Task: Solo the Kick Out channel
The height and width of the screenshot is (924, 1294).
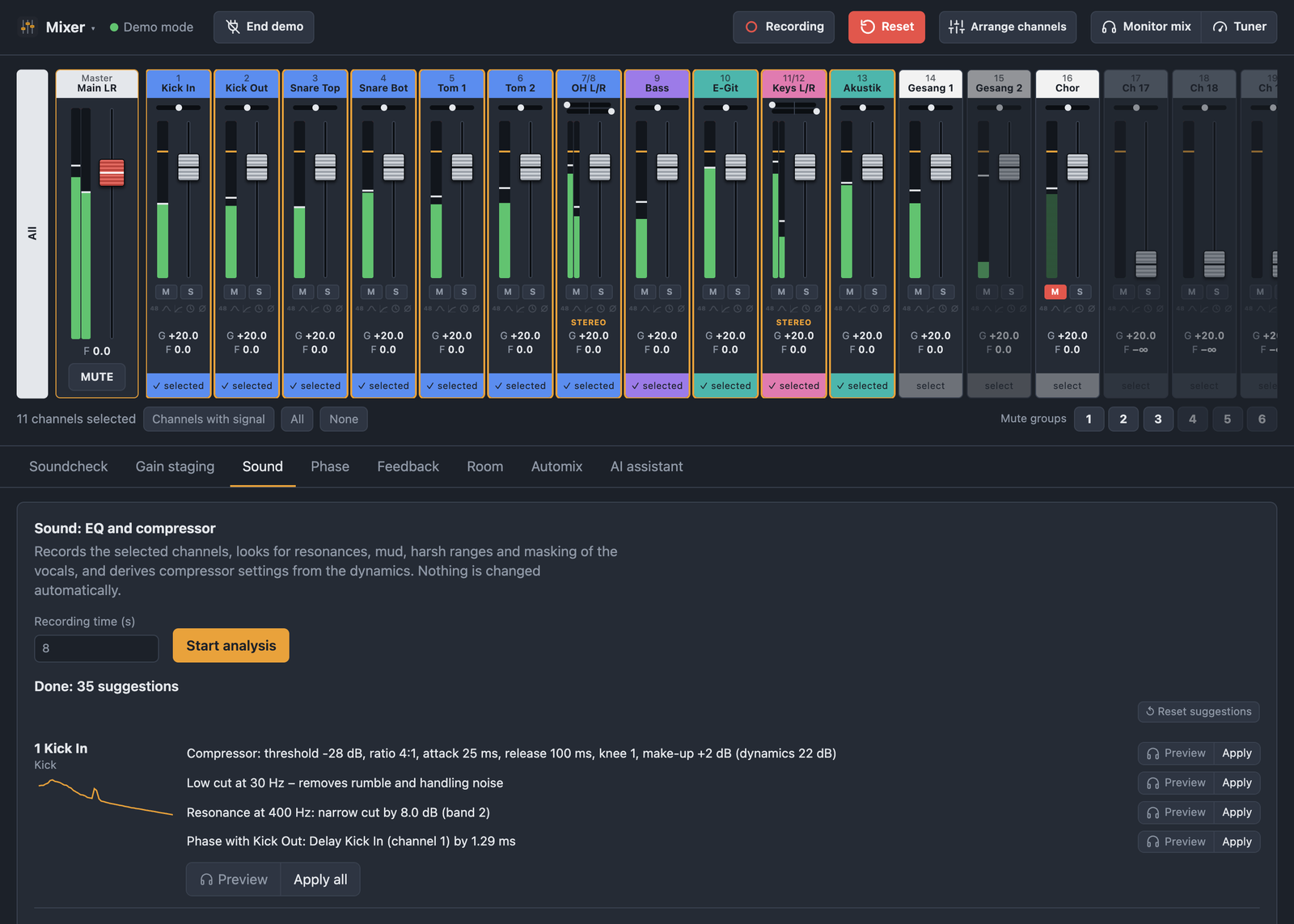Action: point(259,292)
